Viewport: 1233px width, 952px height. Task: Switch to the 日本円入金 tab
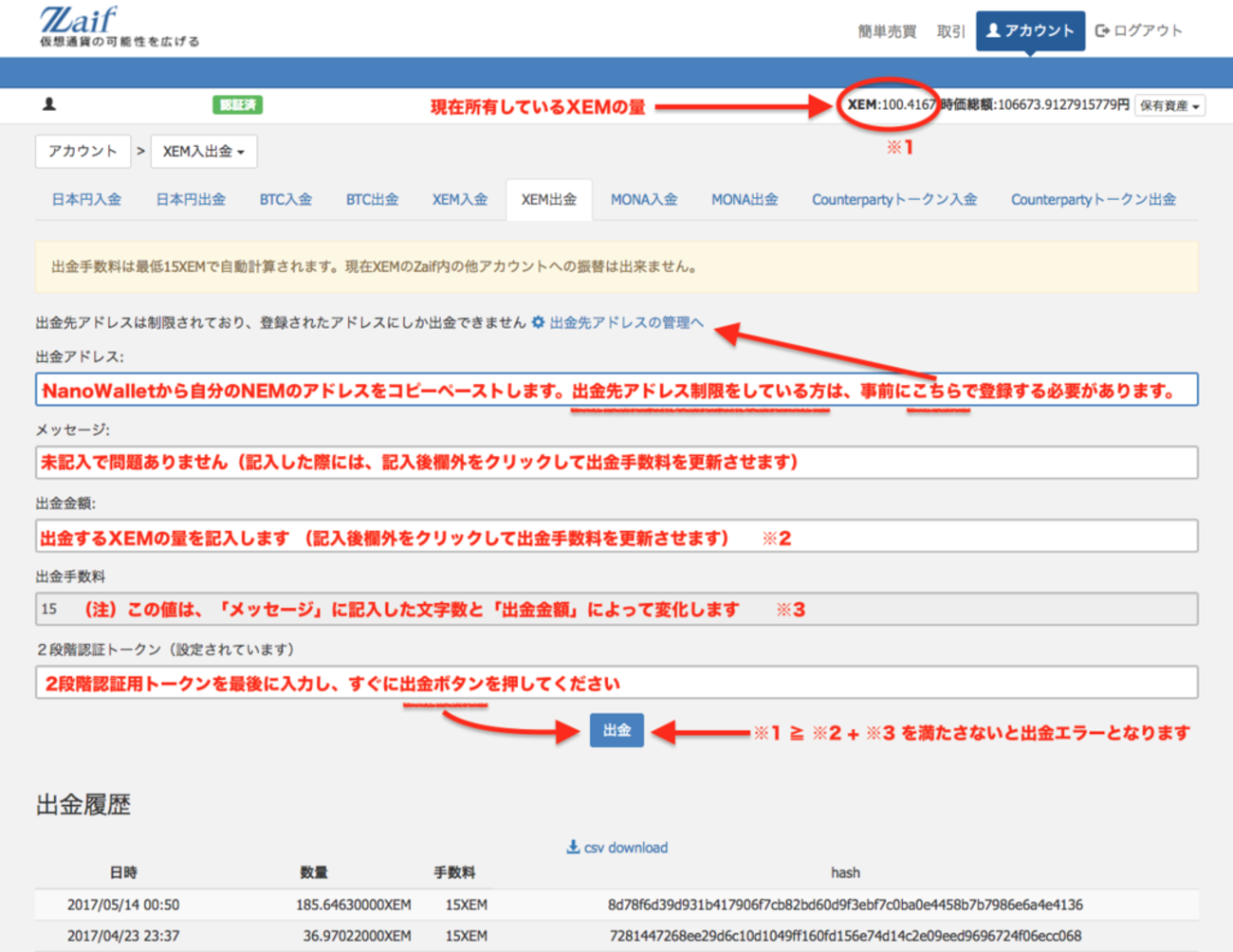(86, 200)
